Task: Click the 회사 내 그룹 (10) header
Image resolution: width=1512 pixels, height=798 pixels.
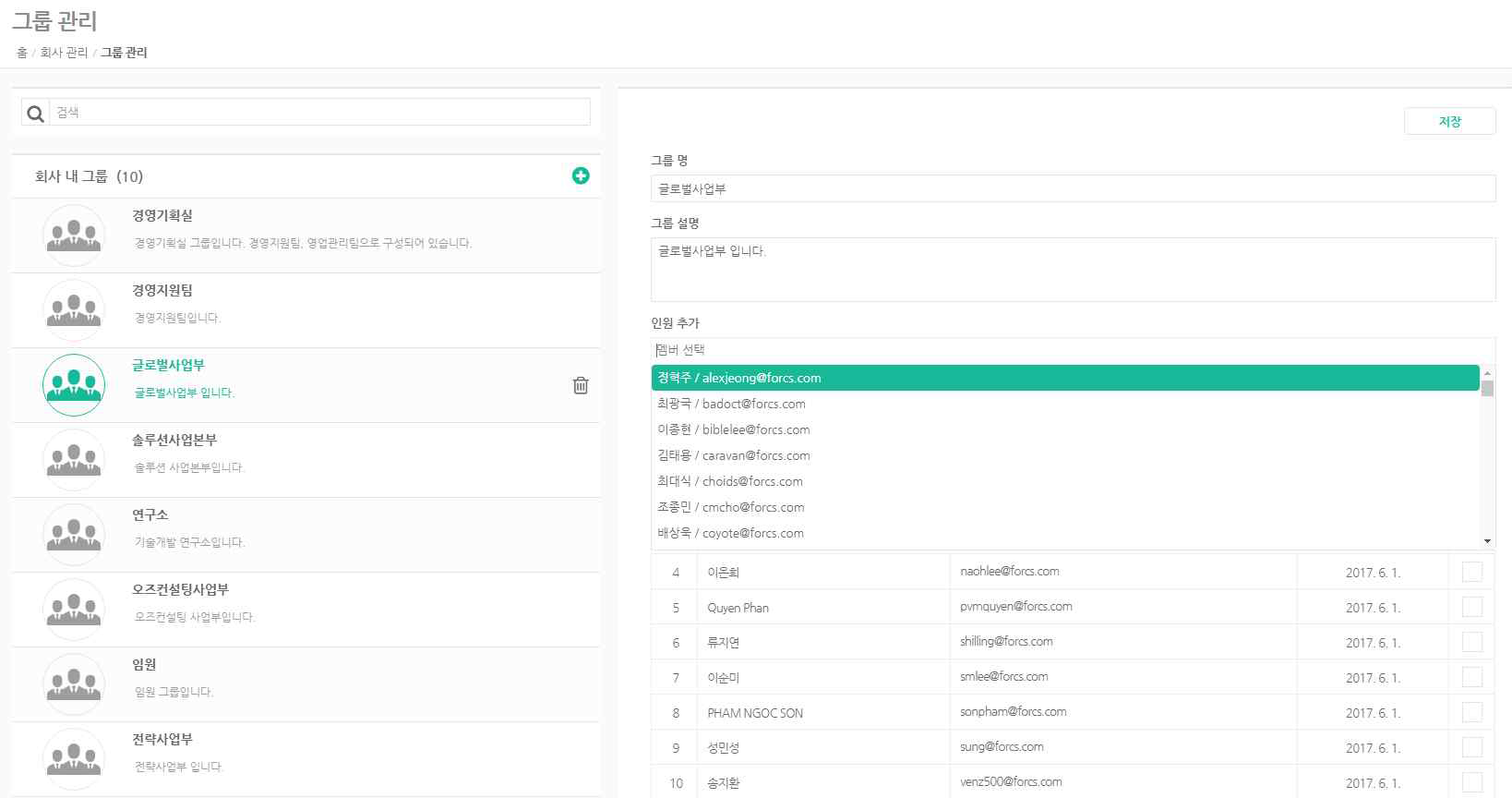Action: point(89,176)
